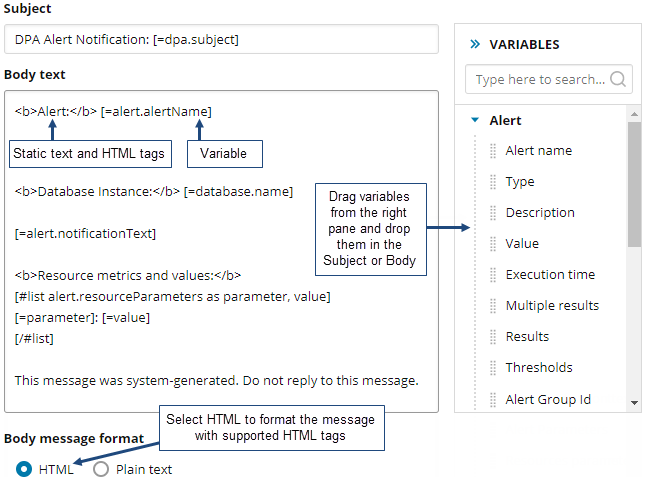Image resolution: width=646 pixels, height=481 pixels.
Task: Select the Plain text format option
Action: 101,469
